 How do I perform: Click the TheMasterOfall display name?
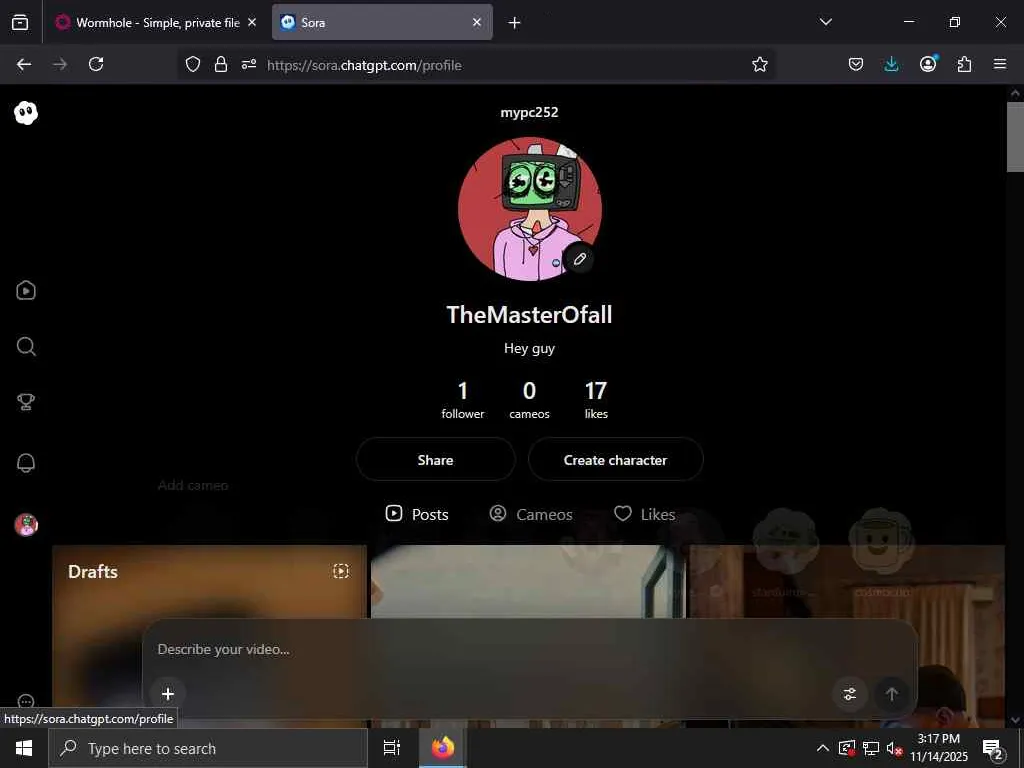point(530,315)
